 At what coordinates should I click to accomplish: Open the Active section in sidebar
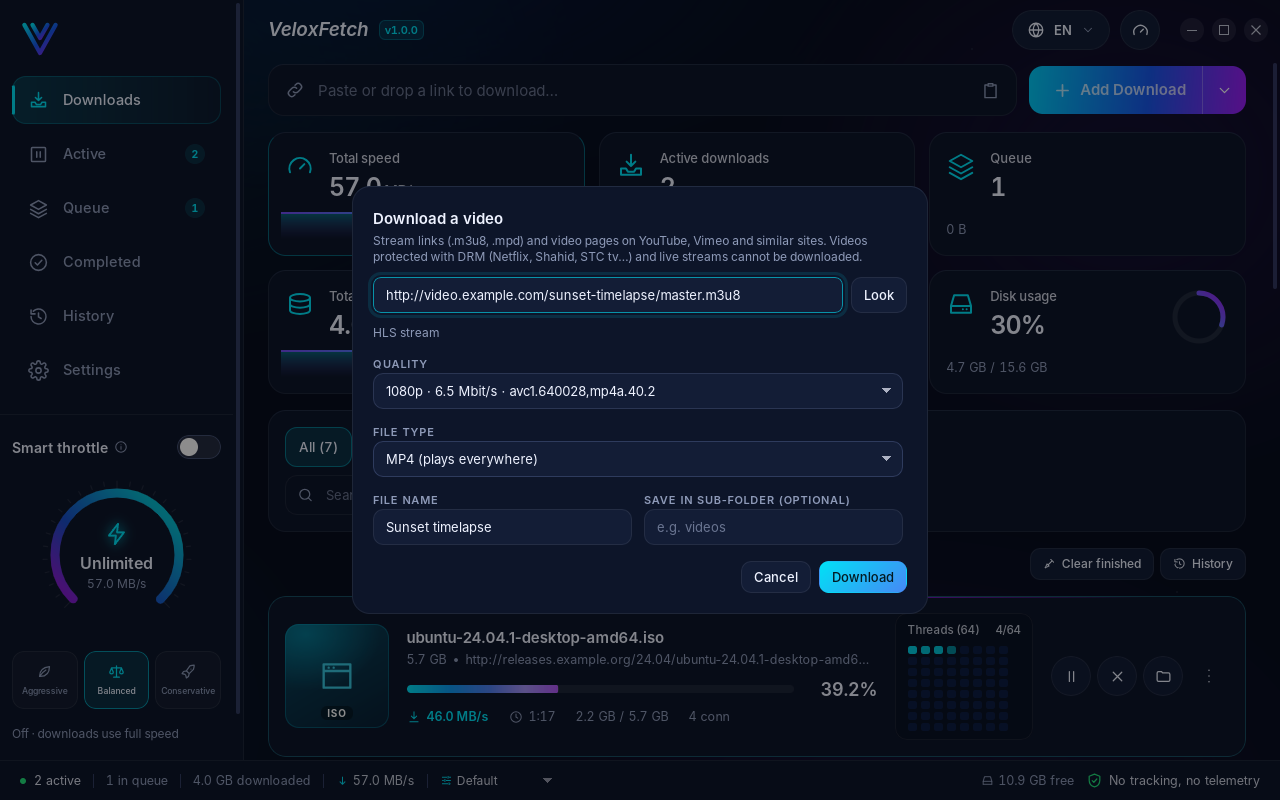117,154
